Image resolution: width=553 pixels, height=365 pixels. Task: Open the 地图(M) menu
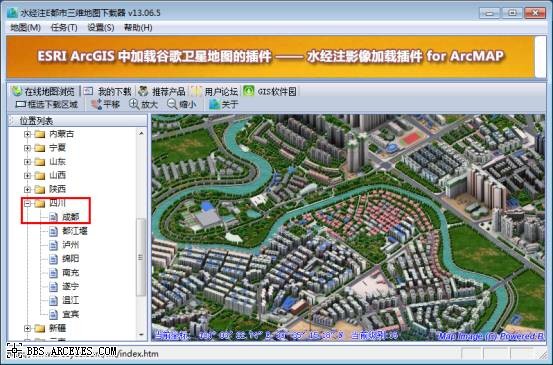[25, 28]
